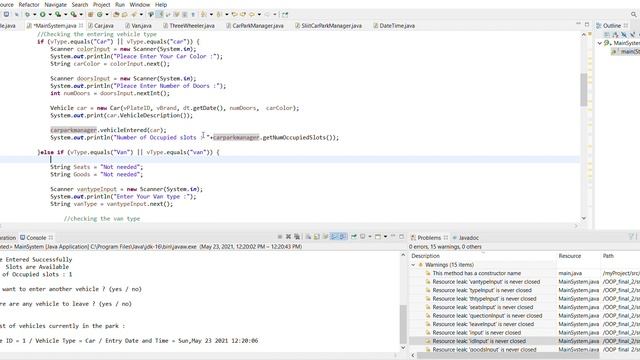
Task: Open the Debug icon dropdown arrow
Action: tap(35, 15)
